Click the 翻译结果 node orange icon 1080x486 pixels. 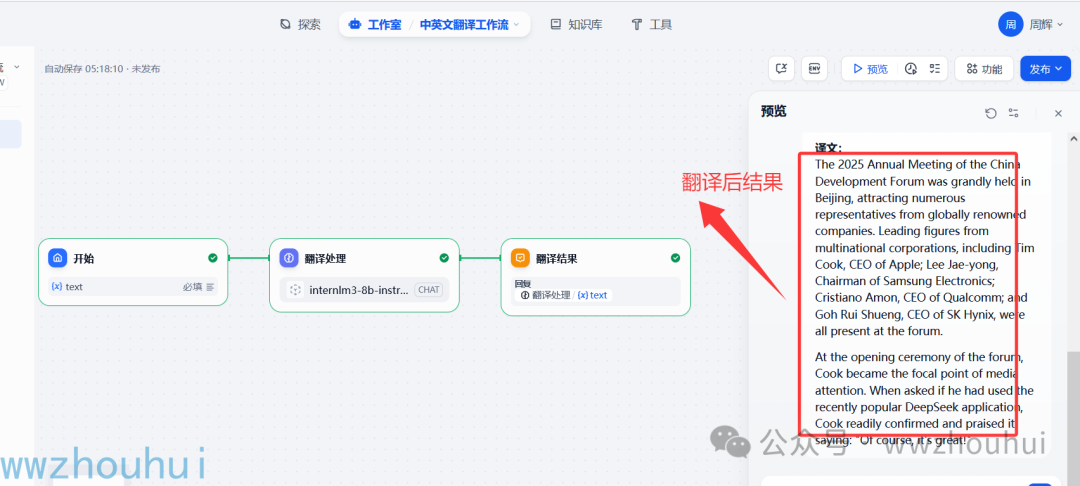click(520, 259)
